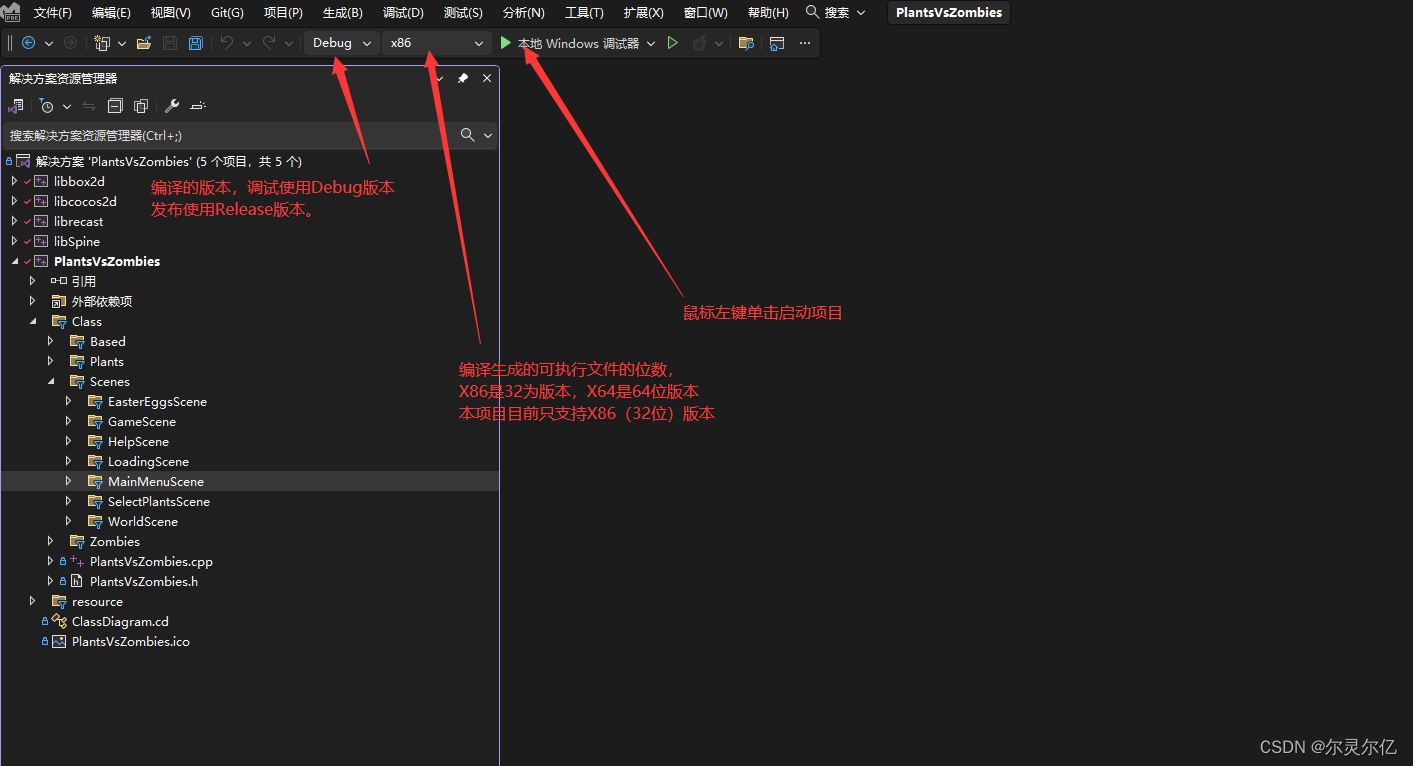
Task: Open Solution Explorer window position dropdown arrow
Action: (439, 78)
